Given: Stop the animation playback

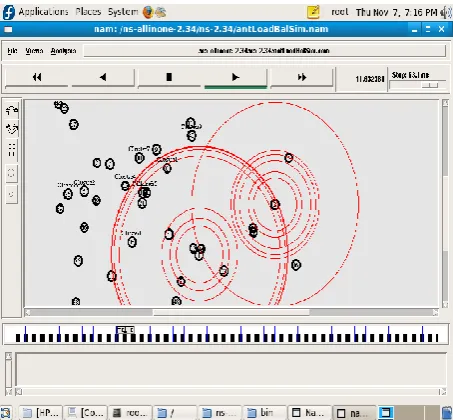Looking at the screenshot, I should pos(169,77).
